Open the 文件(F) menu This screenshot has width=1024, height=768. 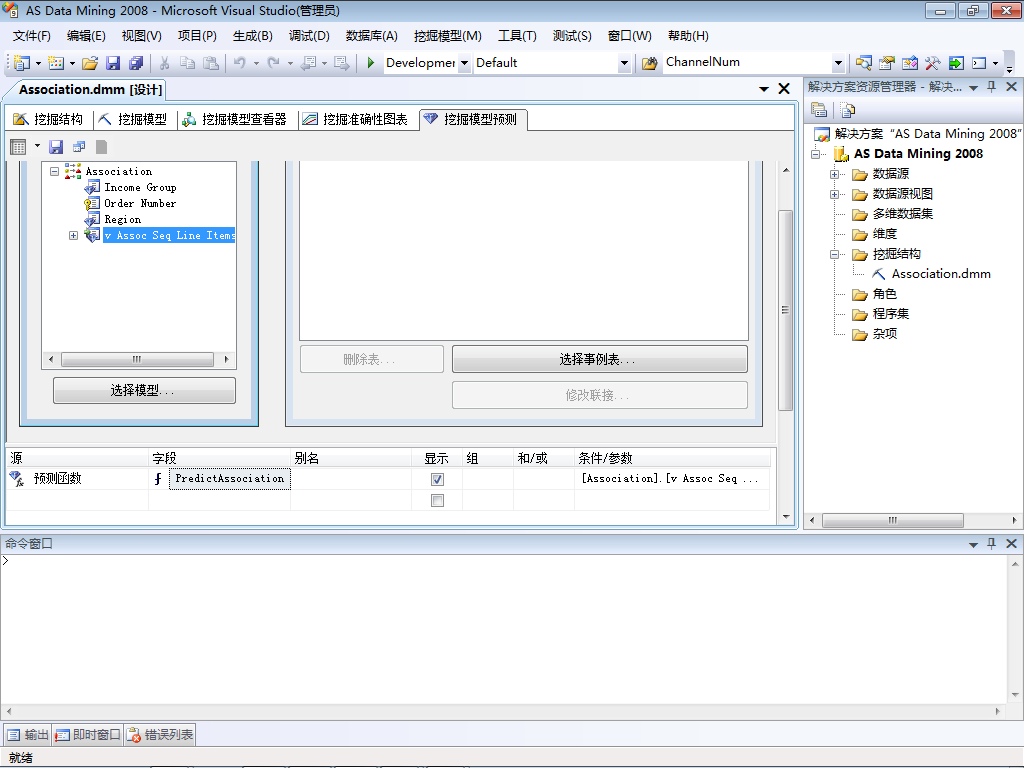tap(31, 36)
